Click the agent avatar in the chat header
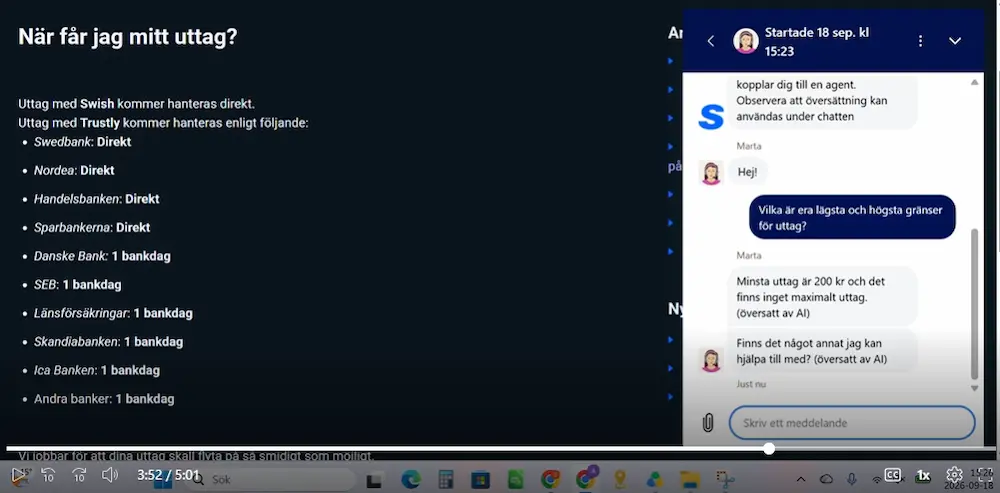 click(x=746, y=41)
